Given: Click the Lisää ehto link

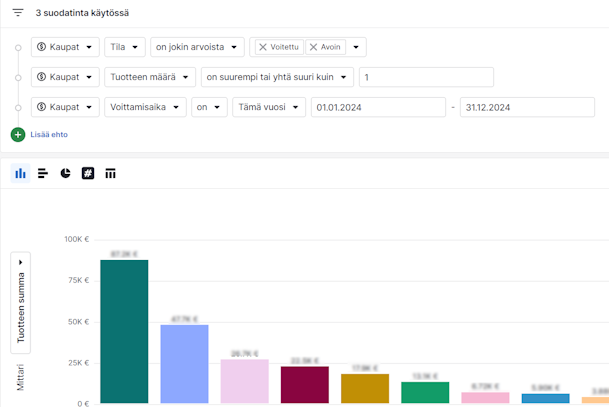Looking at the screenshot, I should [49, 134].
